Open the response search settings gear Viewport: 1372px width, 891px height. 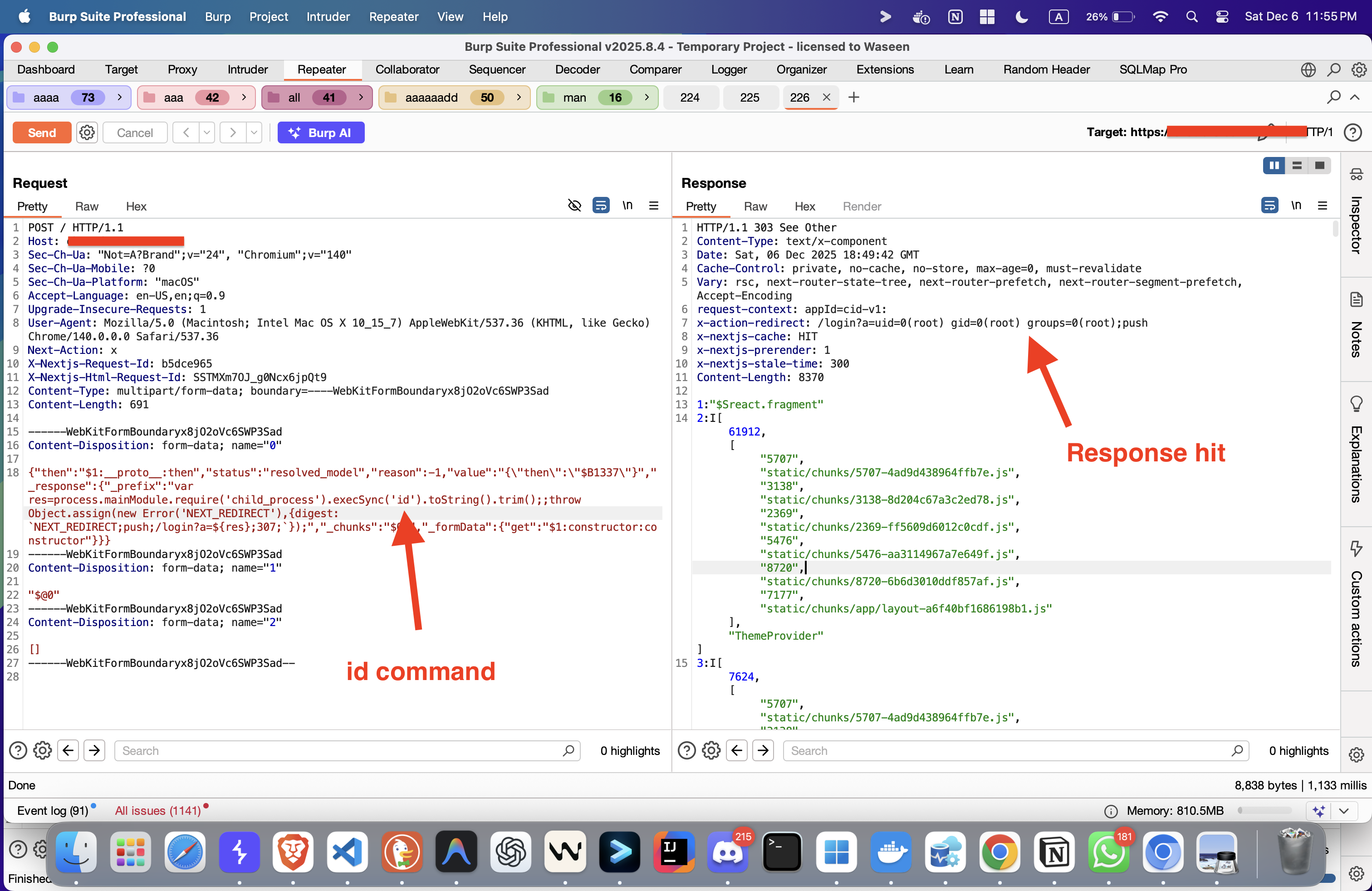[x=711, y=750]
